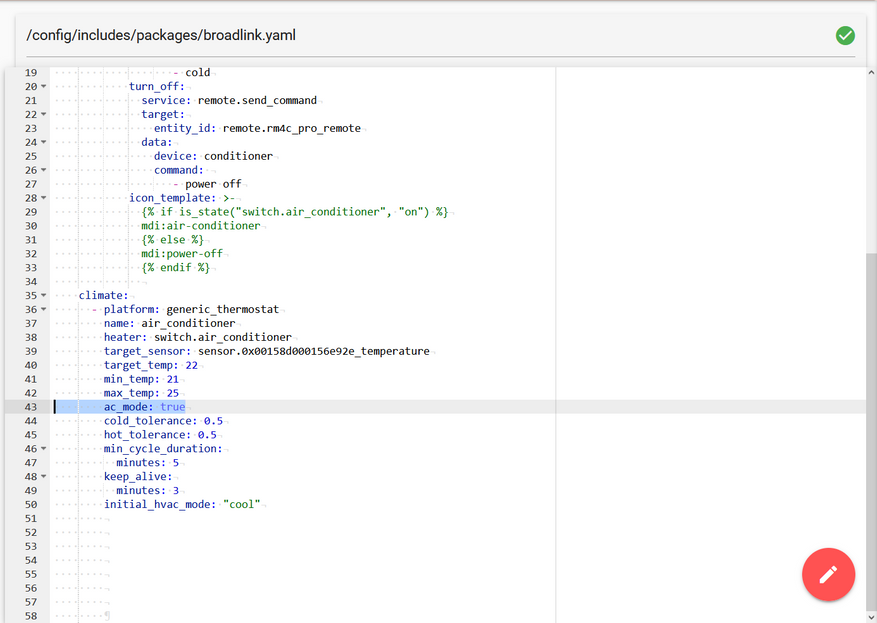Click the scroll up arrow of the editor
The image size is (877, 623).
[871, 72]
